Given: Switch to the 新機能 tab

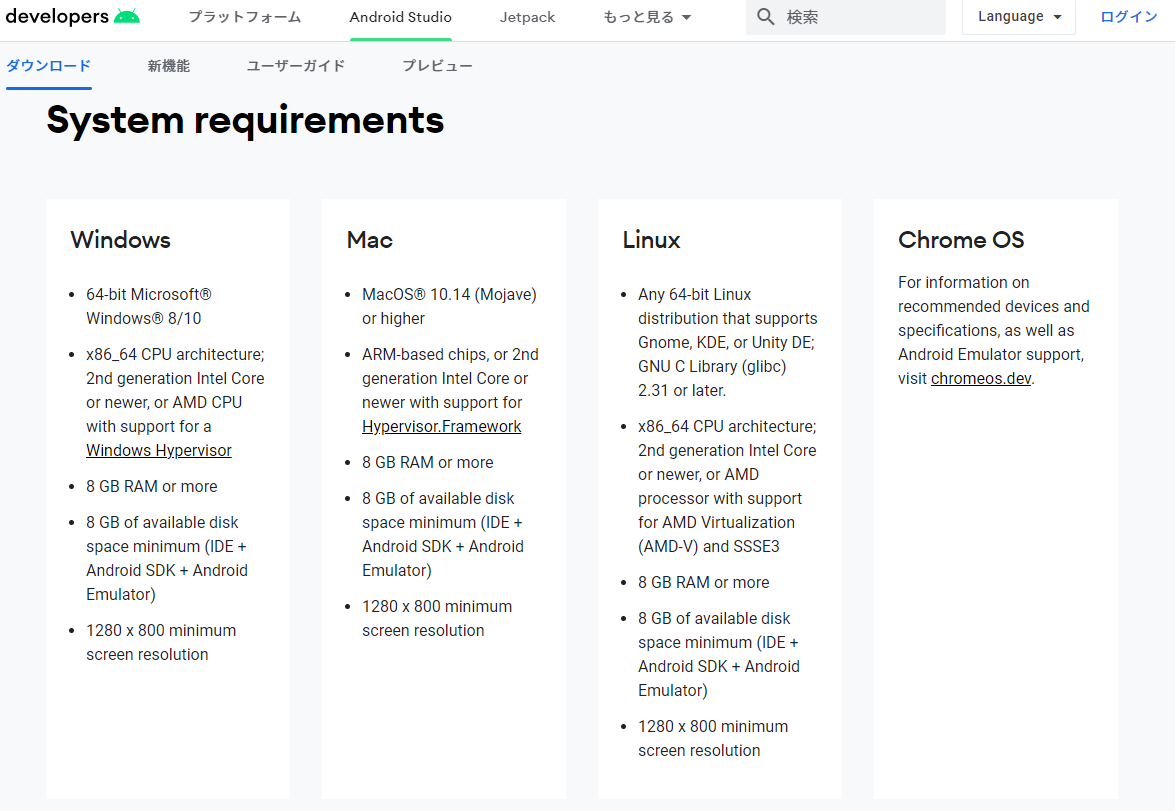Looking at the screenshot, I should pyautogui.click(x=169, y=66).
